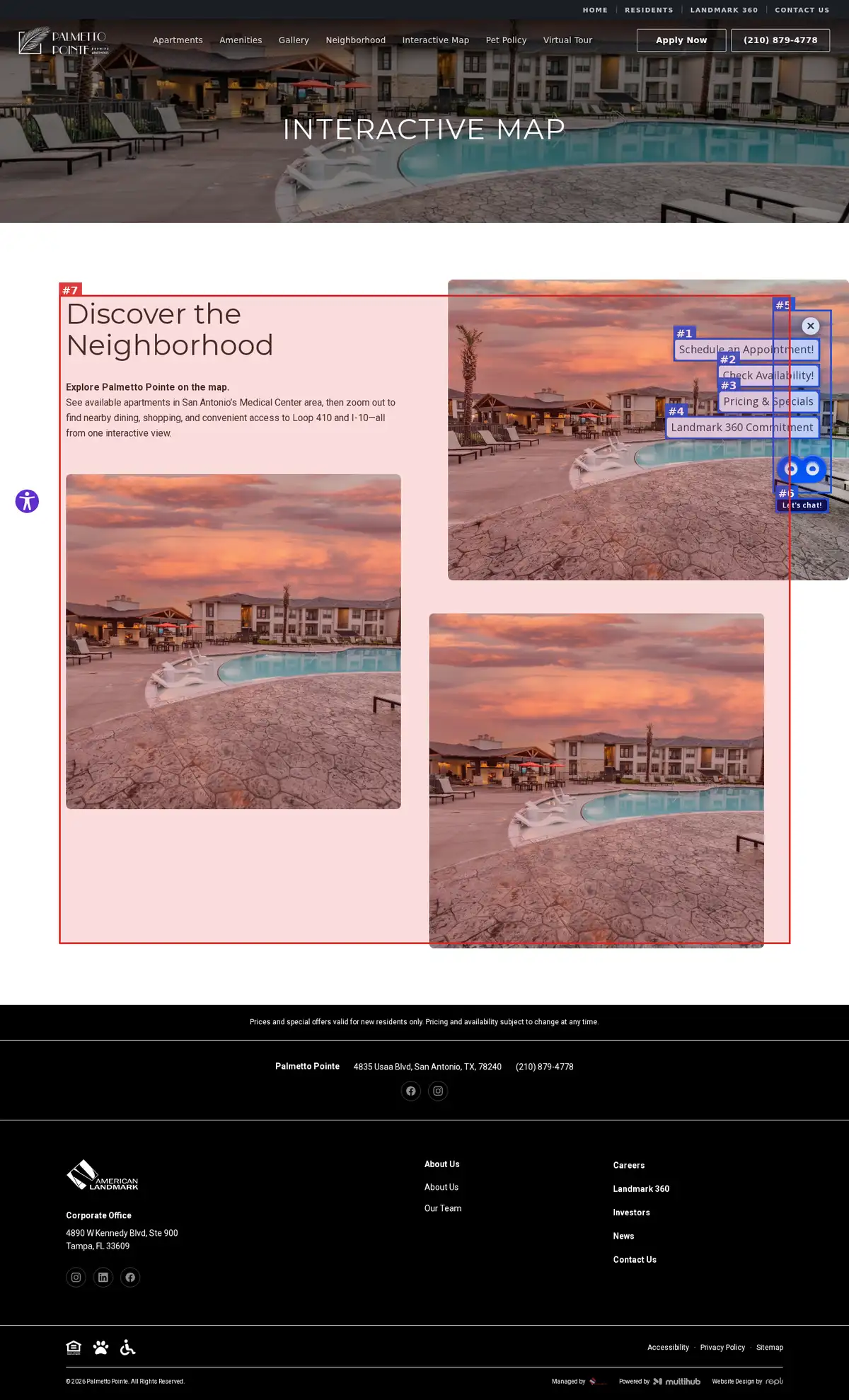Open the Virtual Tour nav item
849x1400 pixels.
567,40
